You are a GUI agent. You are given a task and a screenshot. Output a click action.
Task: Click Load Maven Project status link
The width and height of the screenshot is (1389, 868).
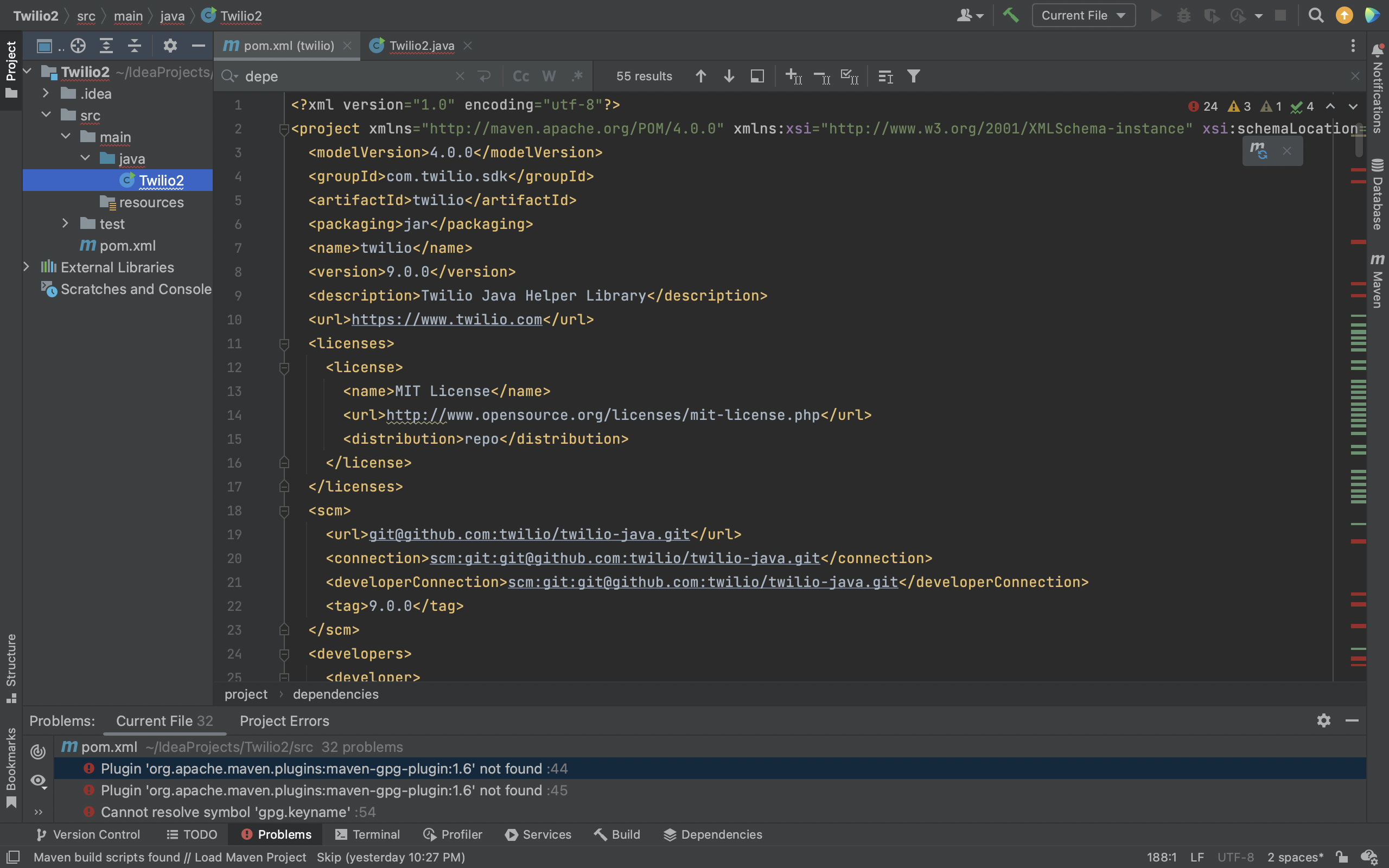pyautogui.click(x=250, y=857)
